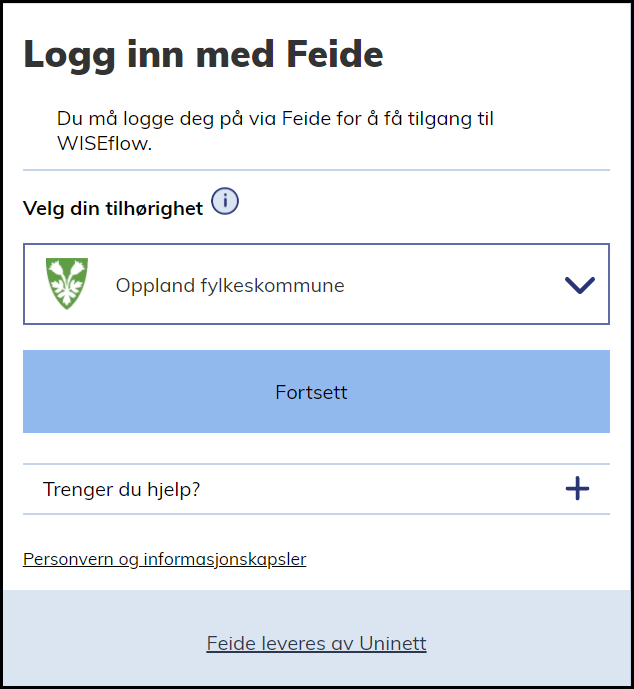Click the light blue footer area
Image resolution: width=634 pixels, height=689 pixels.
point(316,611)
